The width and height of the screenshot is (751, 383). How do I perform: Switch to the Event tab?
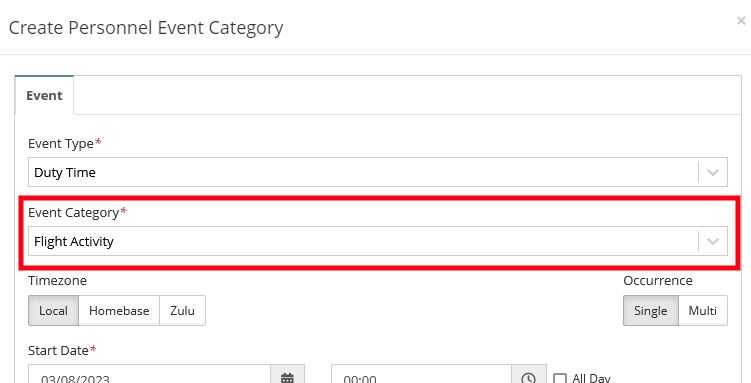click(x=44, y=95)
